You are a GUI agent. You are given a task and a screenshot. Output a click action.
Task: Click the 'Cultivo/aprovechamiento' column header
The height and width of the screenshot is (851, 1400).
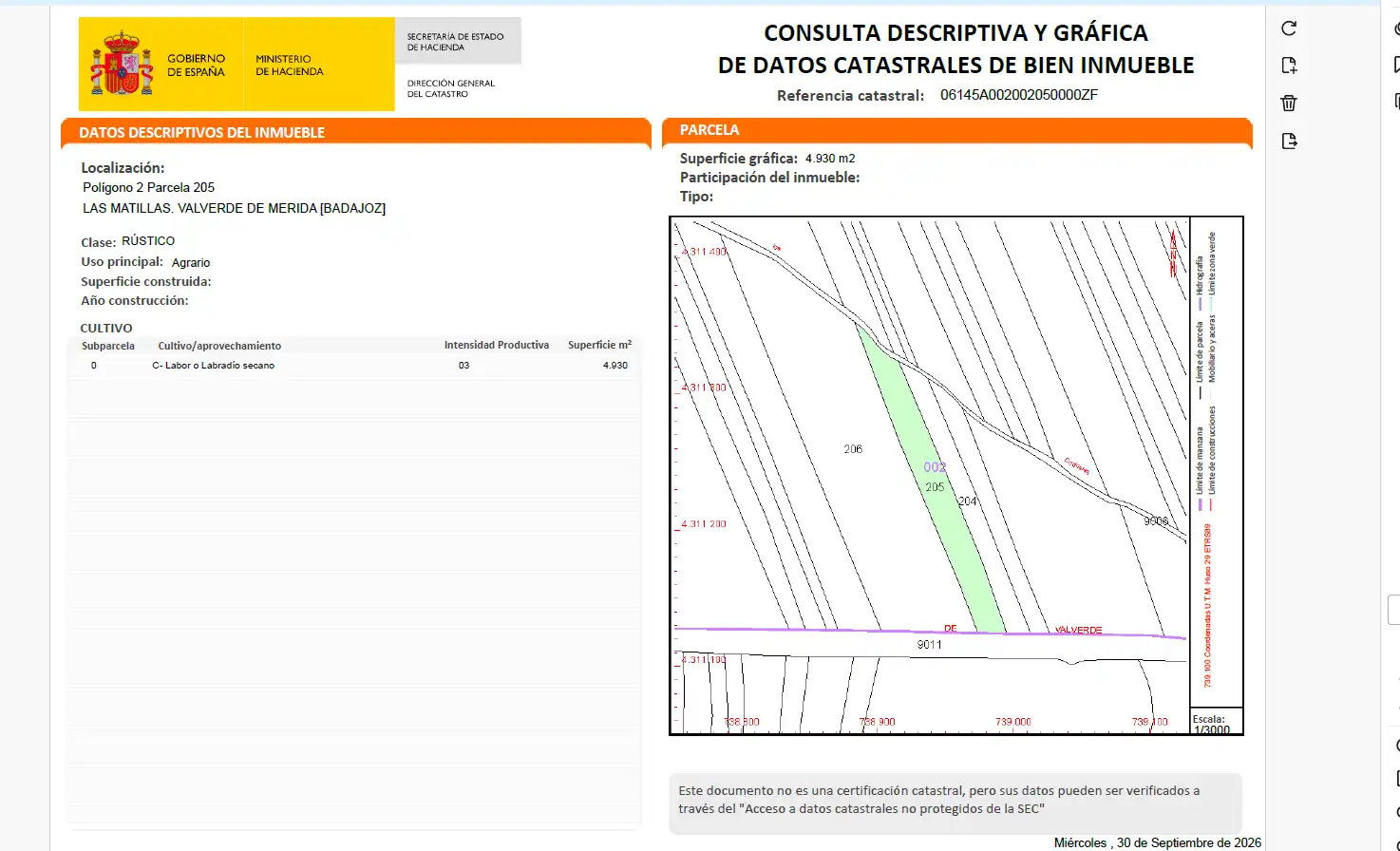[x=219, y=346]
